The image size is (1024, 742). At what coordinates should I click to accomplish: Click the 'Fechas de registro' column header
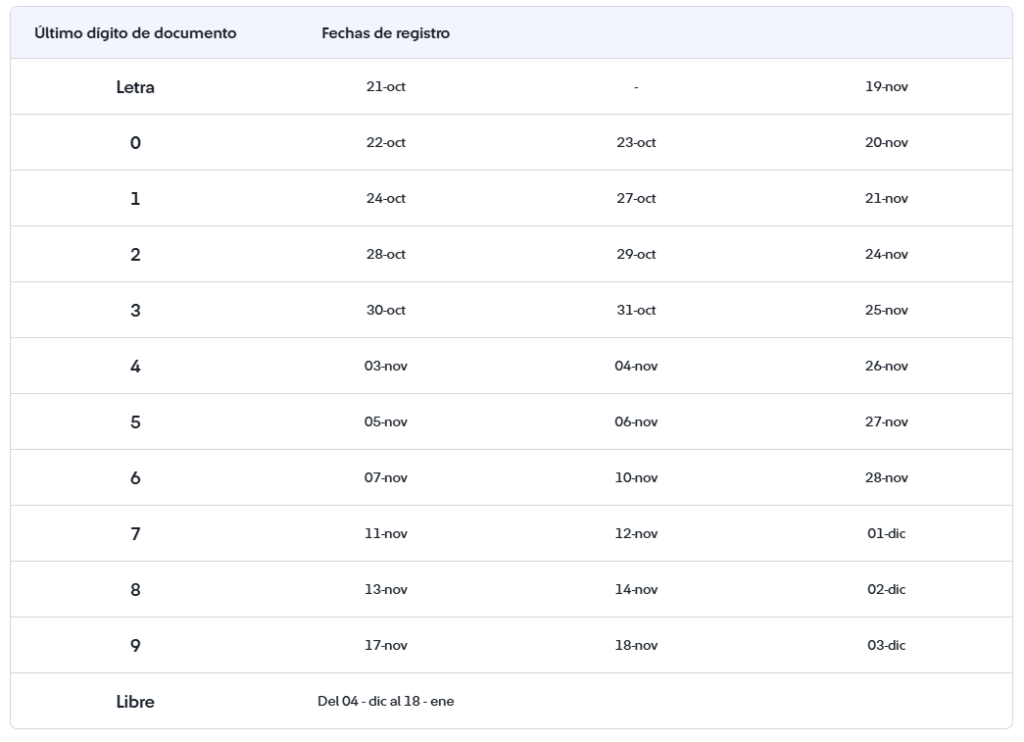(x=385, y=33)
